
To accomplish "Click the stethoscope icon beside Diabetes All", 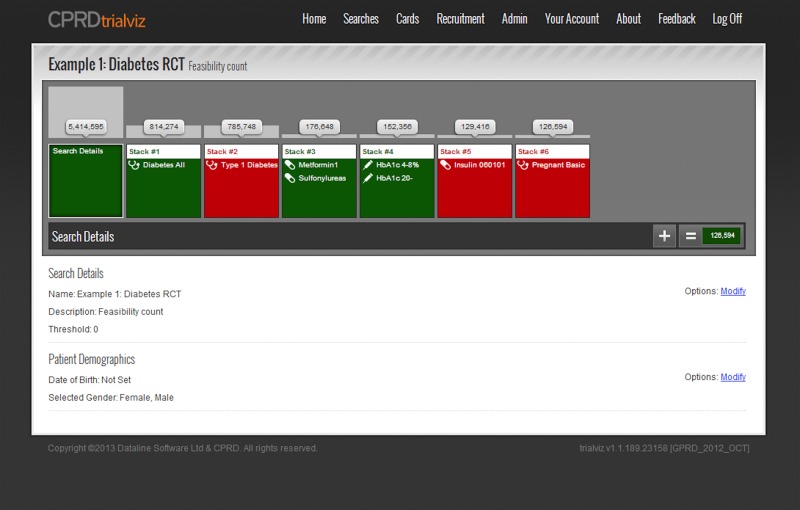I will (134, 165).
